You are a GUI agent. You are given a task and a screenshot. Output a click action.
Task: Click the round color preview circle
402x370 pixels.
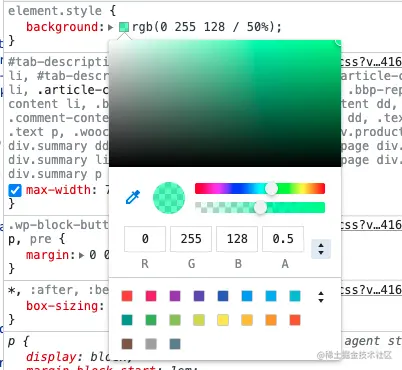[169, 198]
